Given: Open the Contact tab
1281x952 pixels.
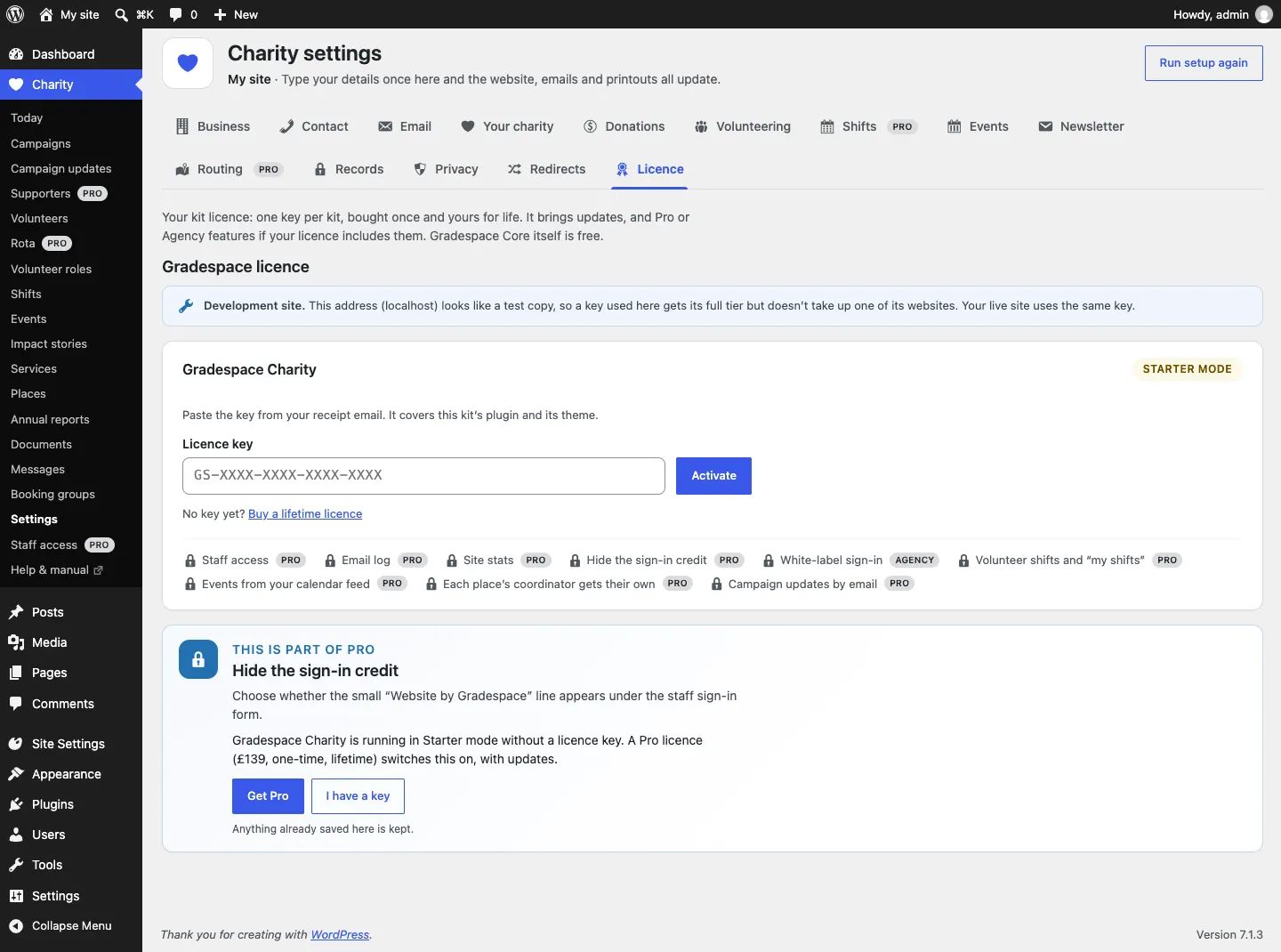Looking at the screenshot, I should point(314,126).
